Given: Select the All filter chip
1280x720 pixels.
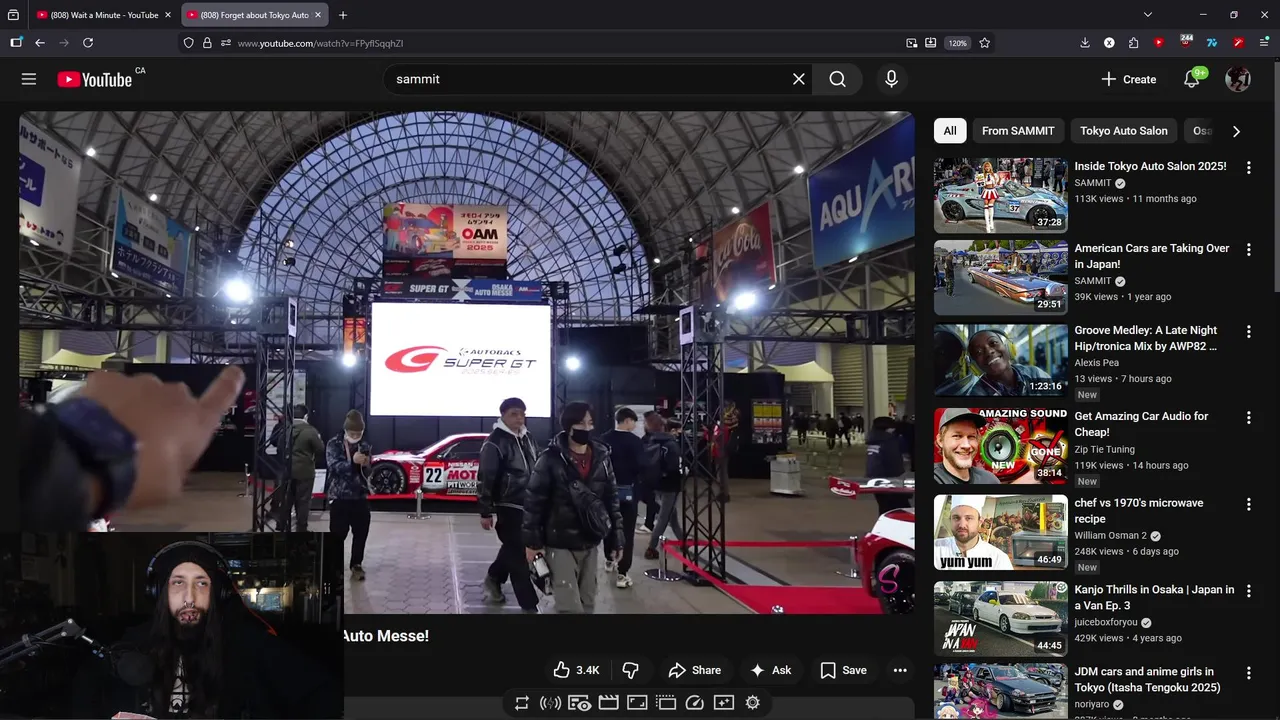Looking at the screenshot, I should [950, 131].
